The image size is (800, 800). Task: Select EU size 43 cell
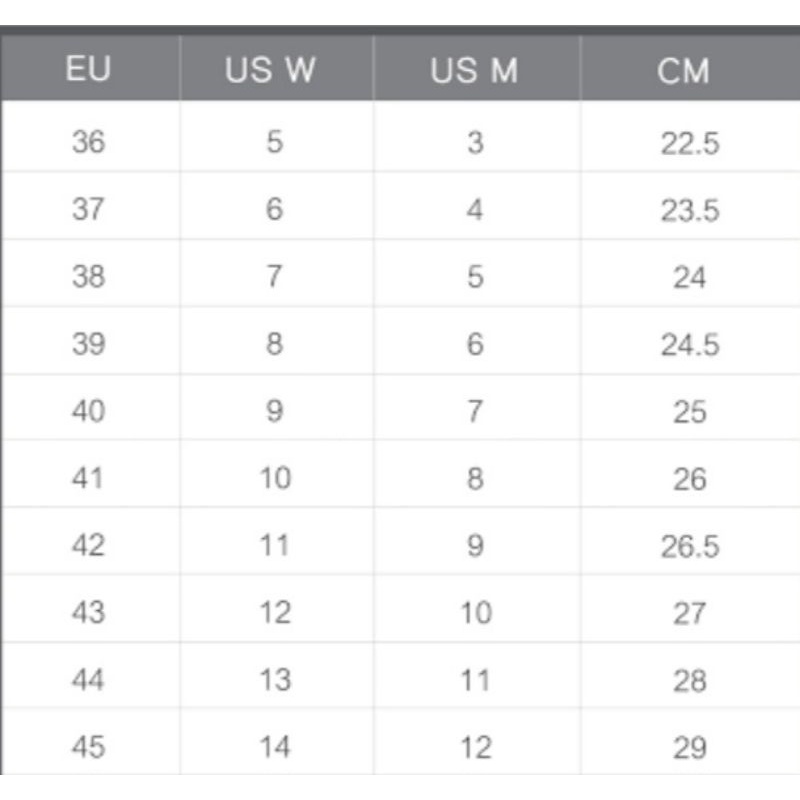(x=89, y=612)
